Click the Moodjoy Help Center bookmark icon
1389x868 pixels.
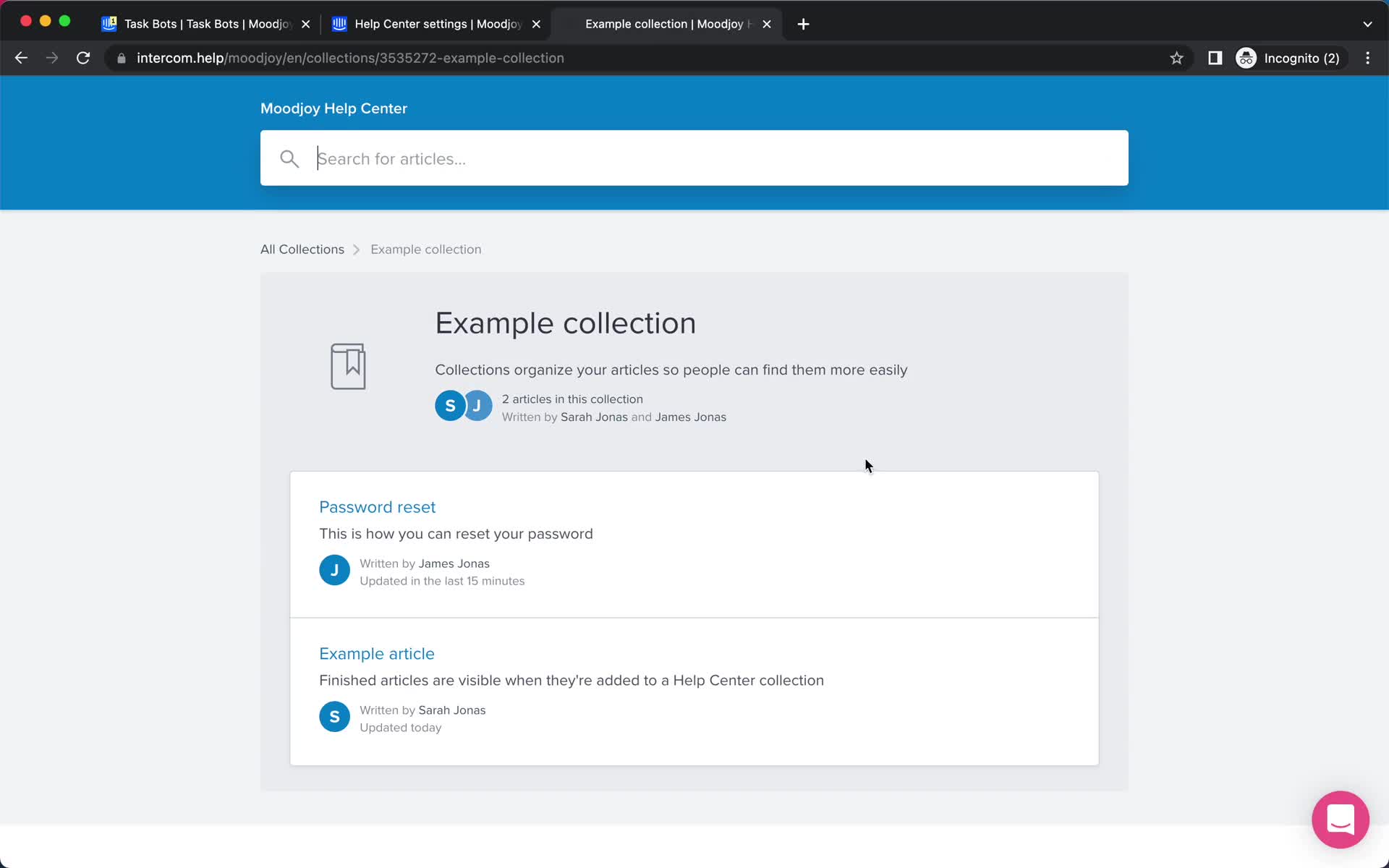coord(348,367)
